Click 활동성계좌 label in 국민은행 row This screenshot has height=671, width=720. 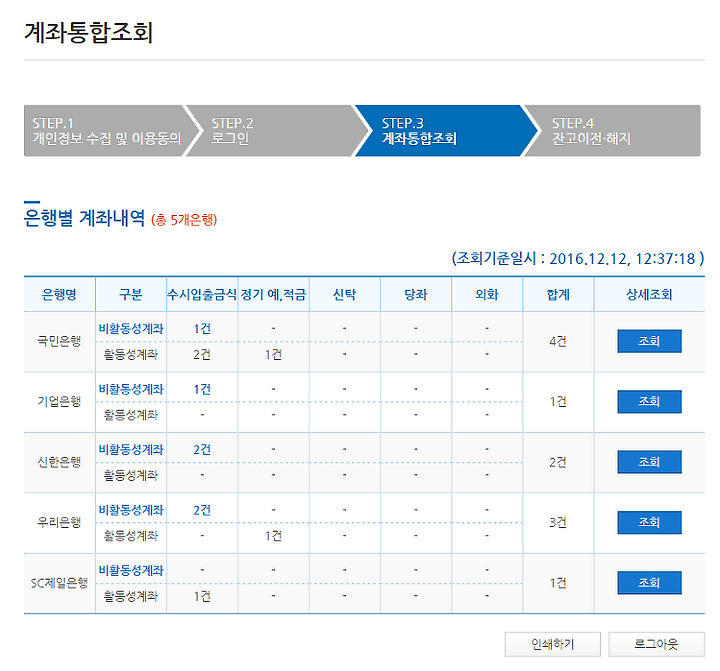point(131,355)
